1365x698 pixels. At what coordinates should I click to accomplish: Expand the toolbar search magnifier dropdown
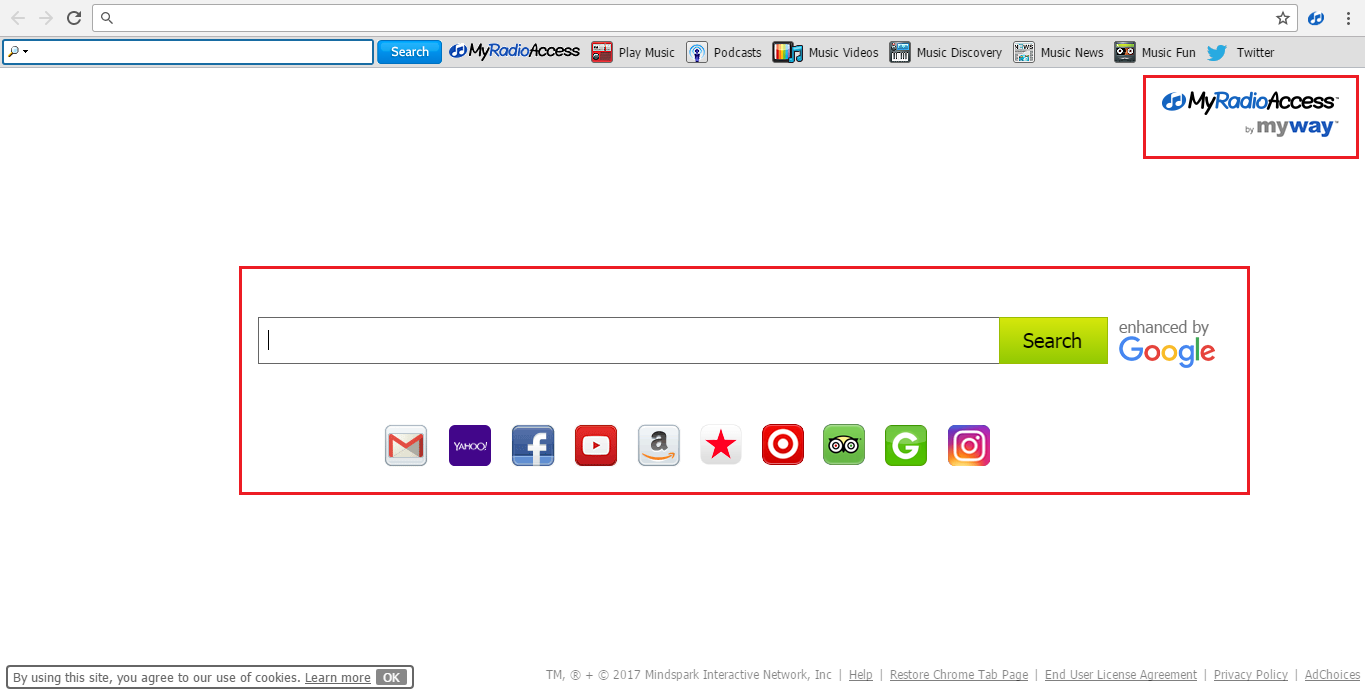click(x=17, y=52)
